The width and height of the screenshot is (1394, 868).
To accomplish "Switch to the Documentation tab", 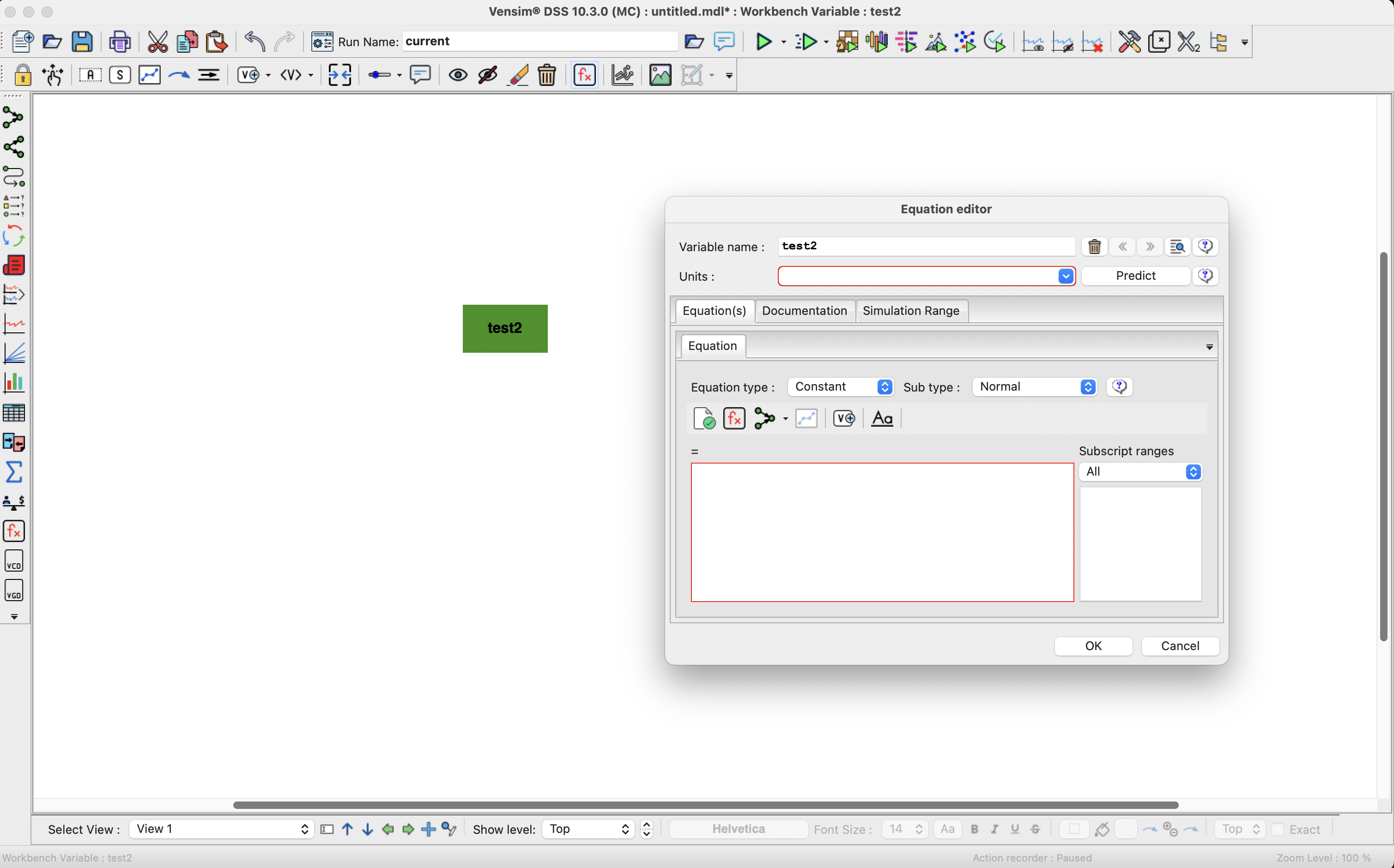I will [x=804, y=311].
